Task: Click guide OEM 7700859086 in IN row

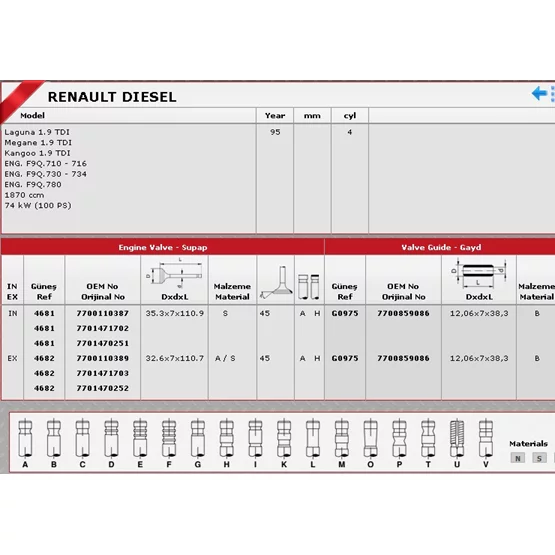Action: (403, 313)
